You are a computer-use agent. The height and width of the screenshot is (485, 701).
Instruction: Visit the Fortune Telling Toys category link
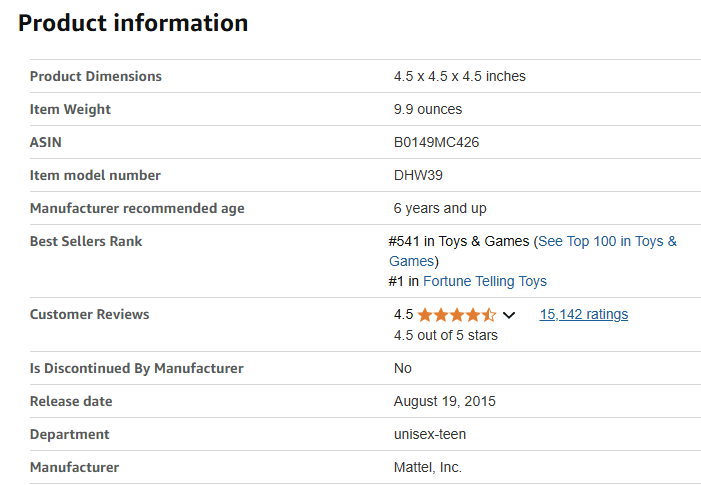[485, 281]
